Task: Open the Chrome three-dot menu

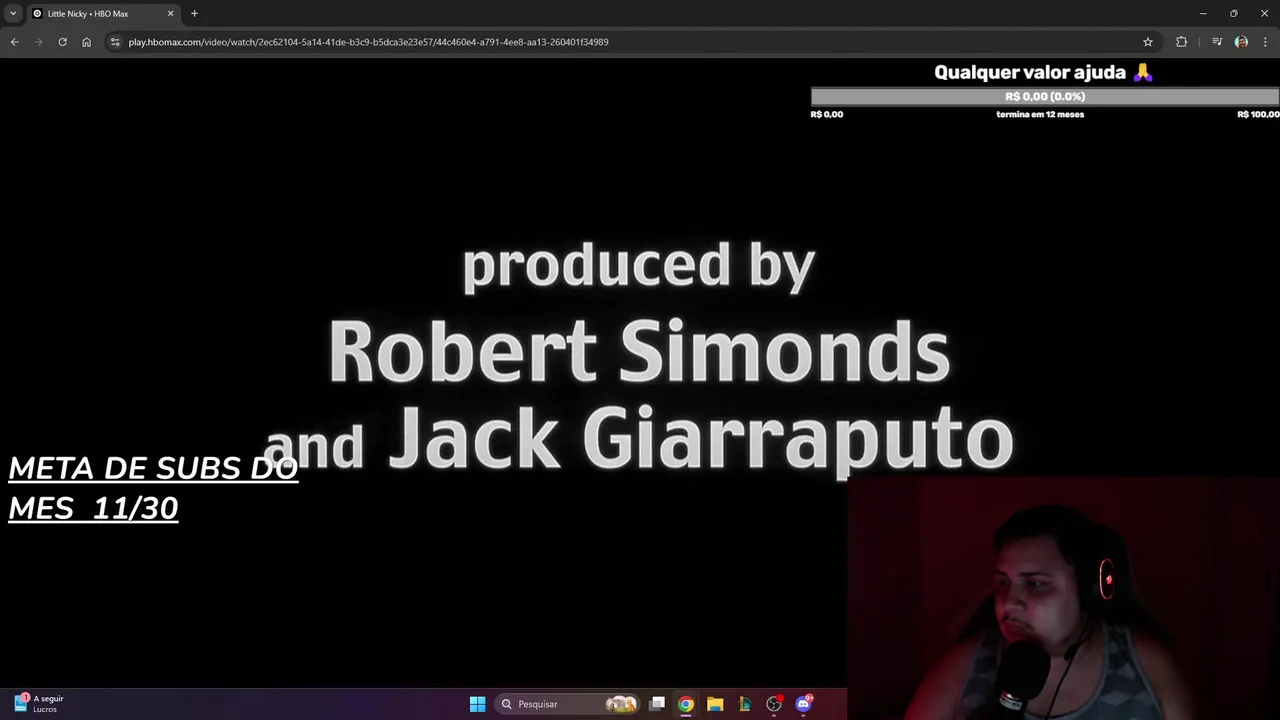Action: coord(1265,42)
